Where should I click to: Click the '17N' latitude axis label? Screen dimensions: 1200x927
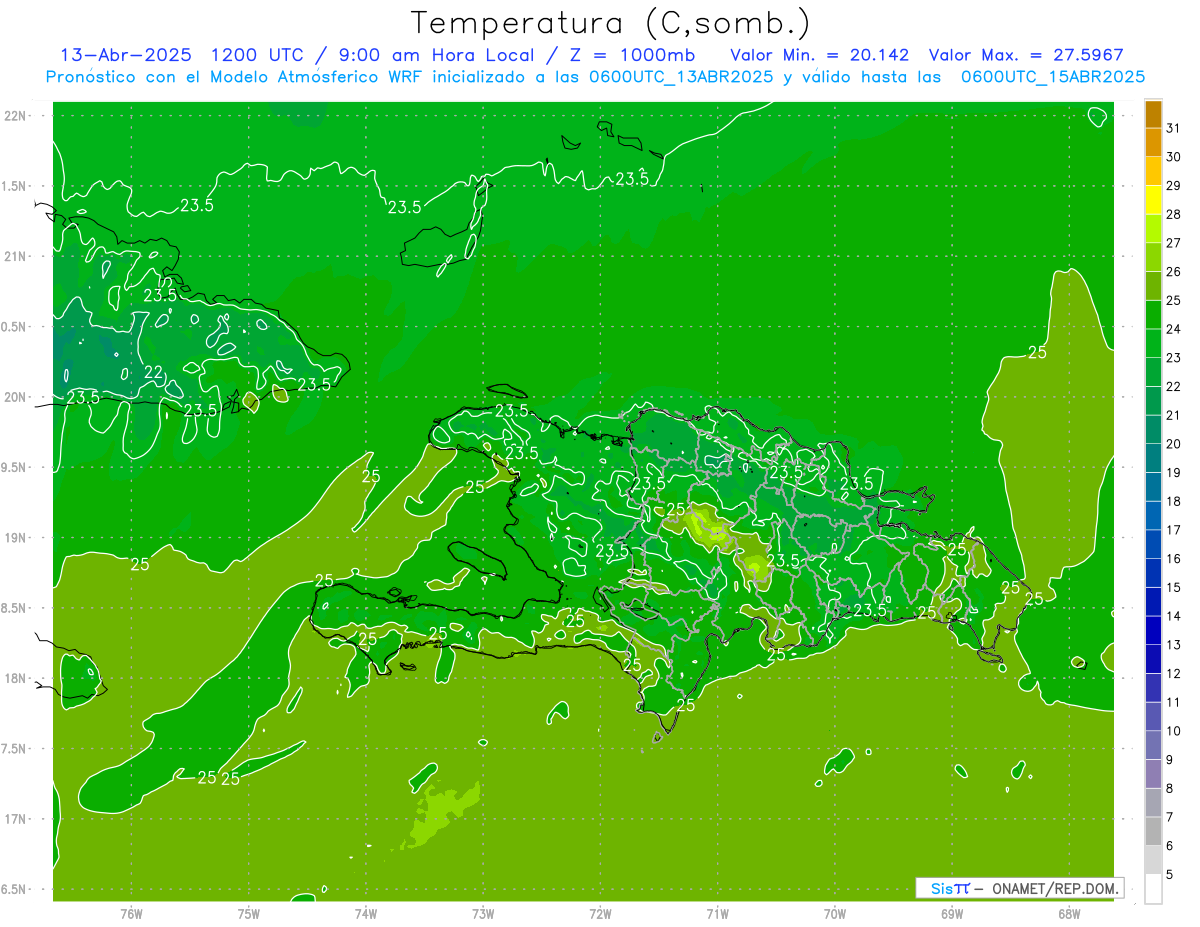(x=15, y=819)
